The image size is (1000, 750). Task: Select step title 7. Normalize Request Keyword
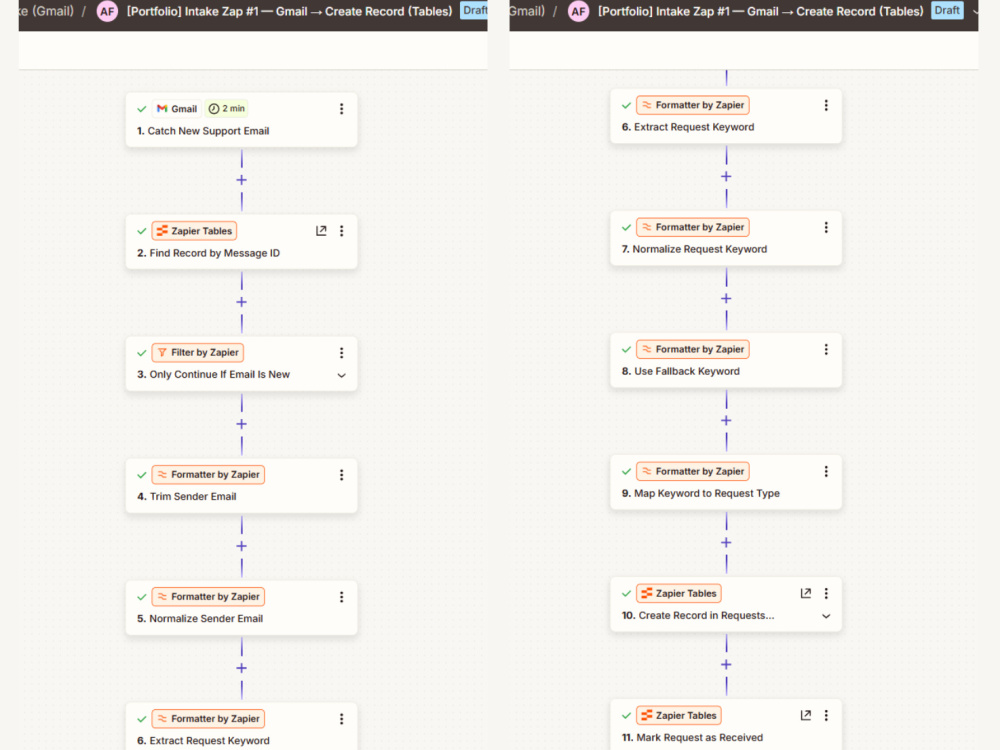click(695, 249)
